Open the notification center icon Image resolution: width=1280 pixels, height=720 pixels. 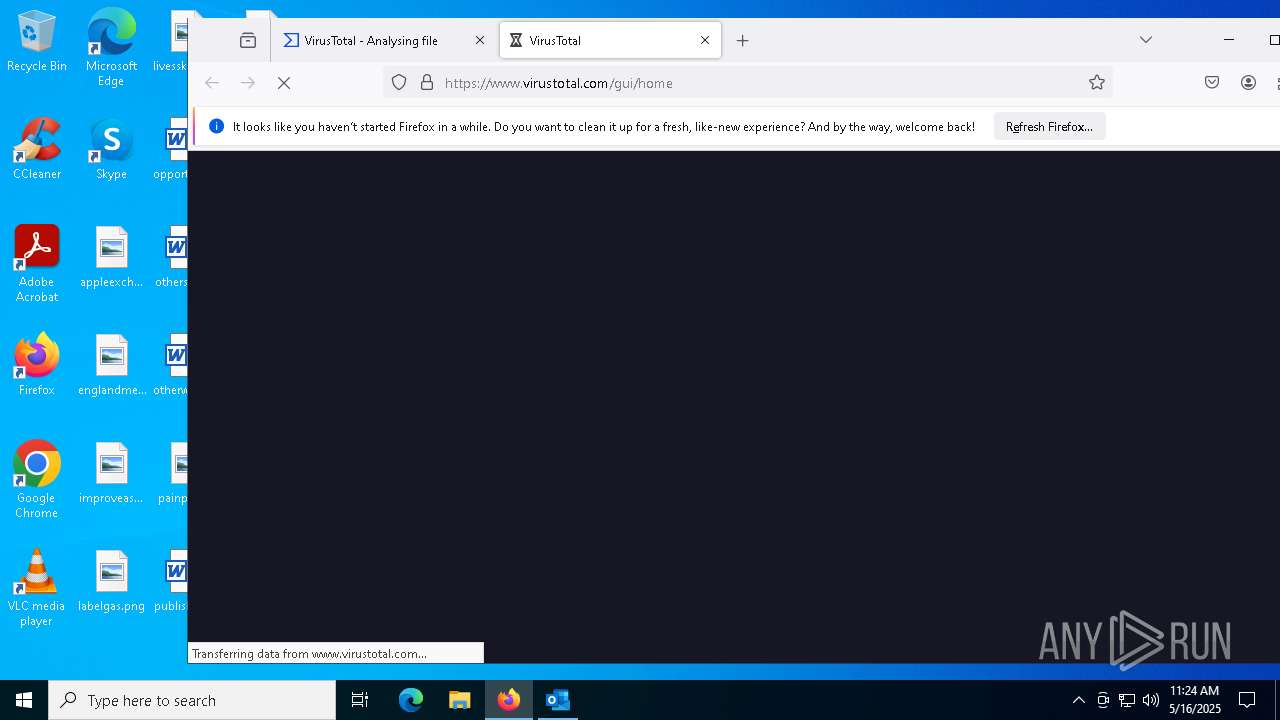click(x=1247, y=700)
